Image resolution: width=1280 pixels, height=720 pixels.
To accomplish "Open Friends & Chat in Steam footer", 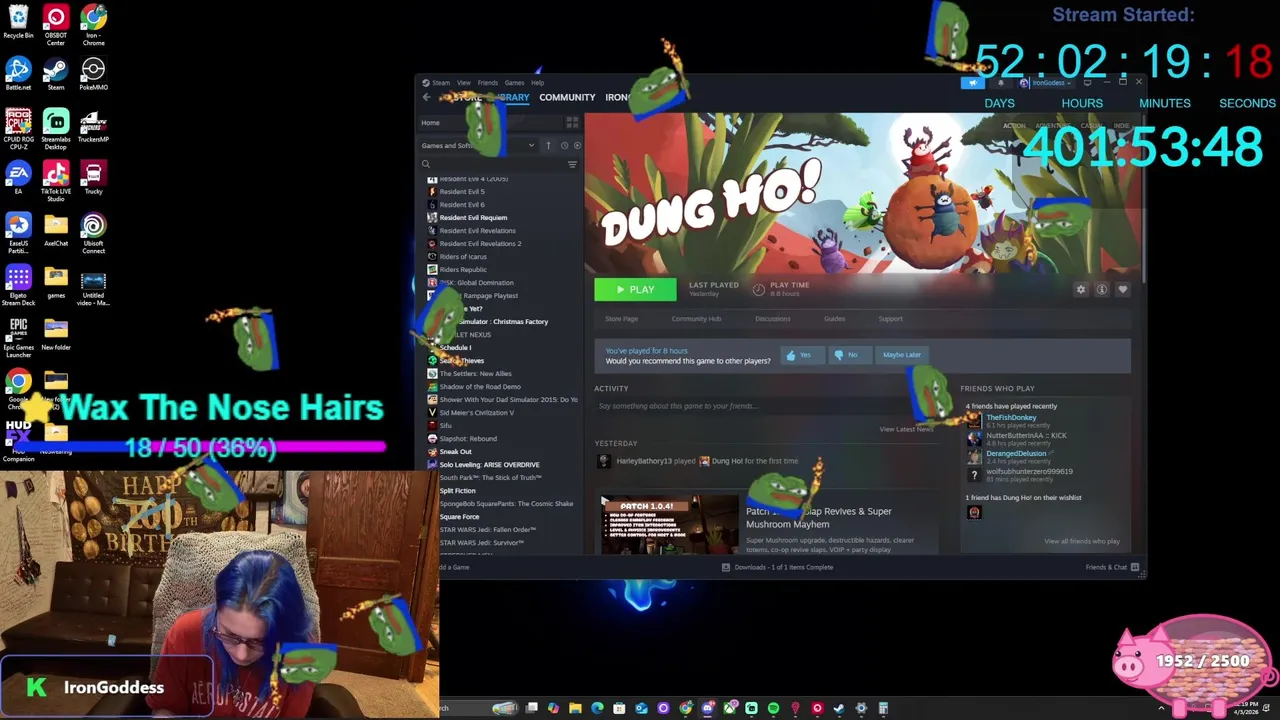I will pyautogui.click(x=1112, y=567).
